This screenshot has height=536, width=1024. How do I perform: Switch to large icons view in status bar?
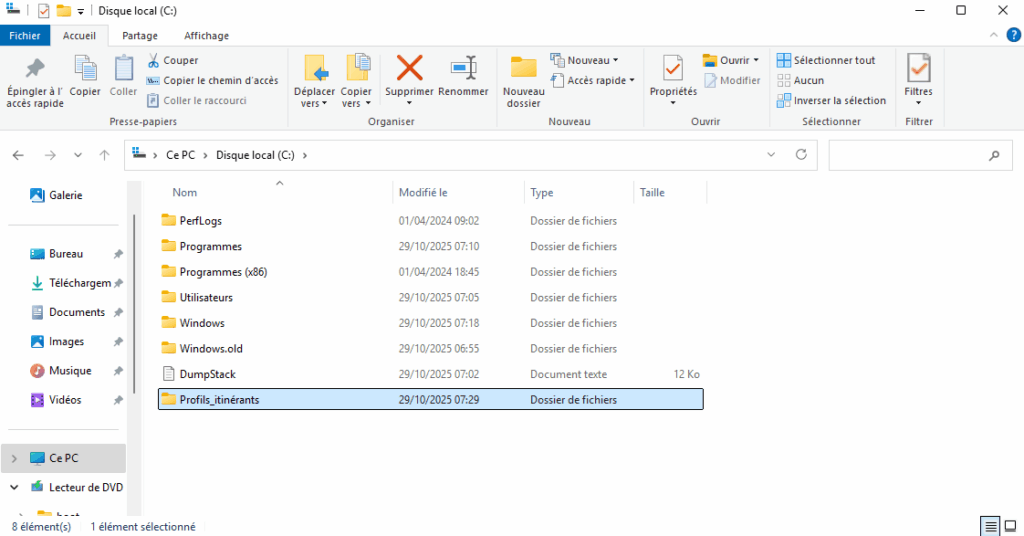1010,526
